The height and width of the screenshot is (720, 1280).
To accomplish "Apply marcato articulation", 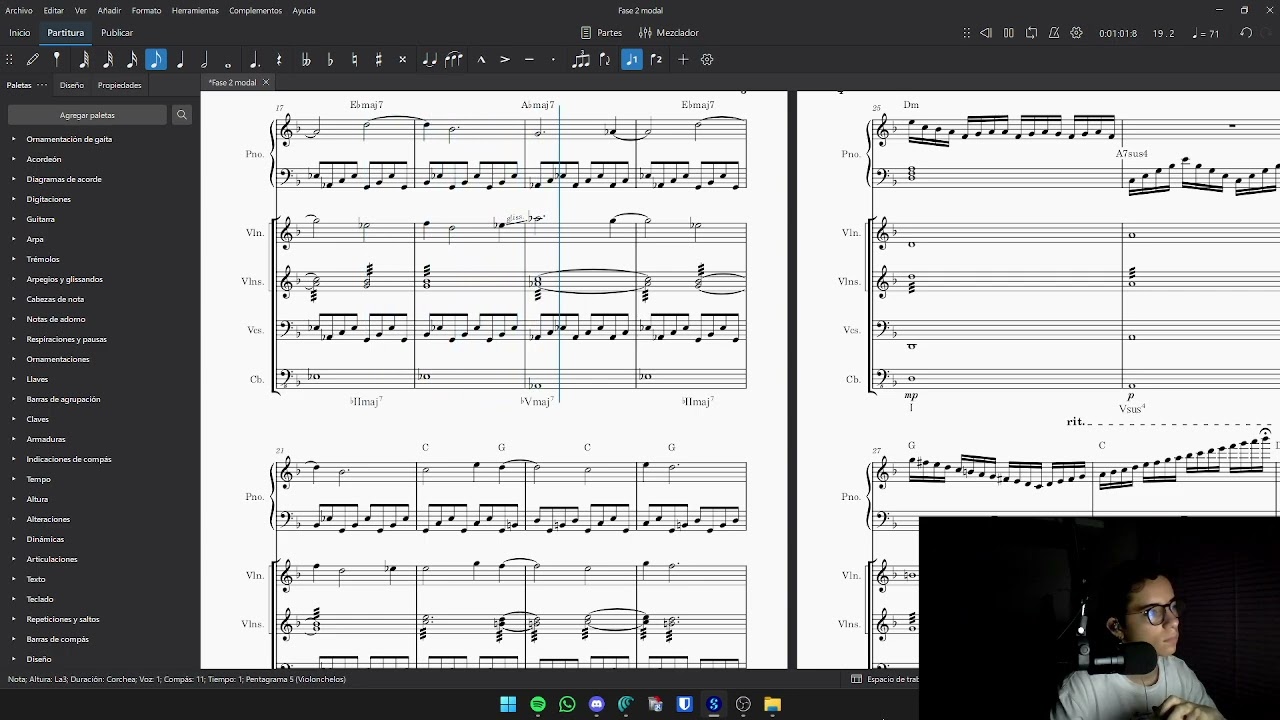I will coord(481,60).
